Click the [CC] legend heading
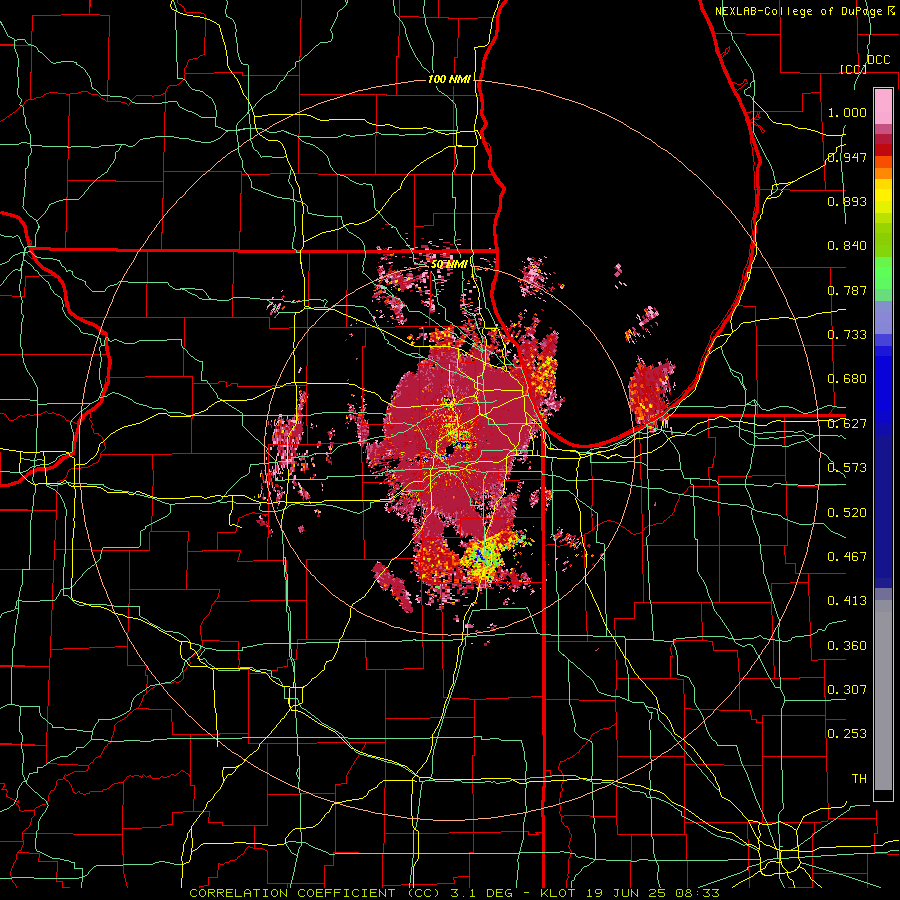Screen dimensions: 900x900 pyautogui.click(x=853, y=69)
